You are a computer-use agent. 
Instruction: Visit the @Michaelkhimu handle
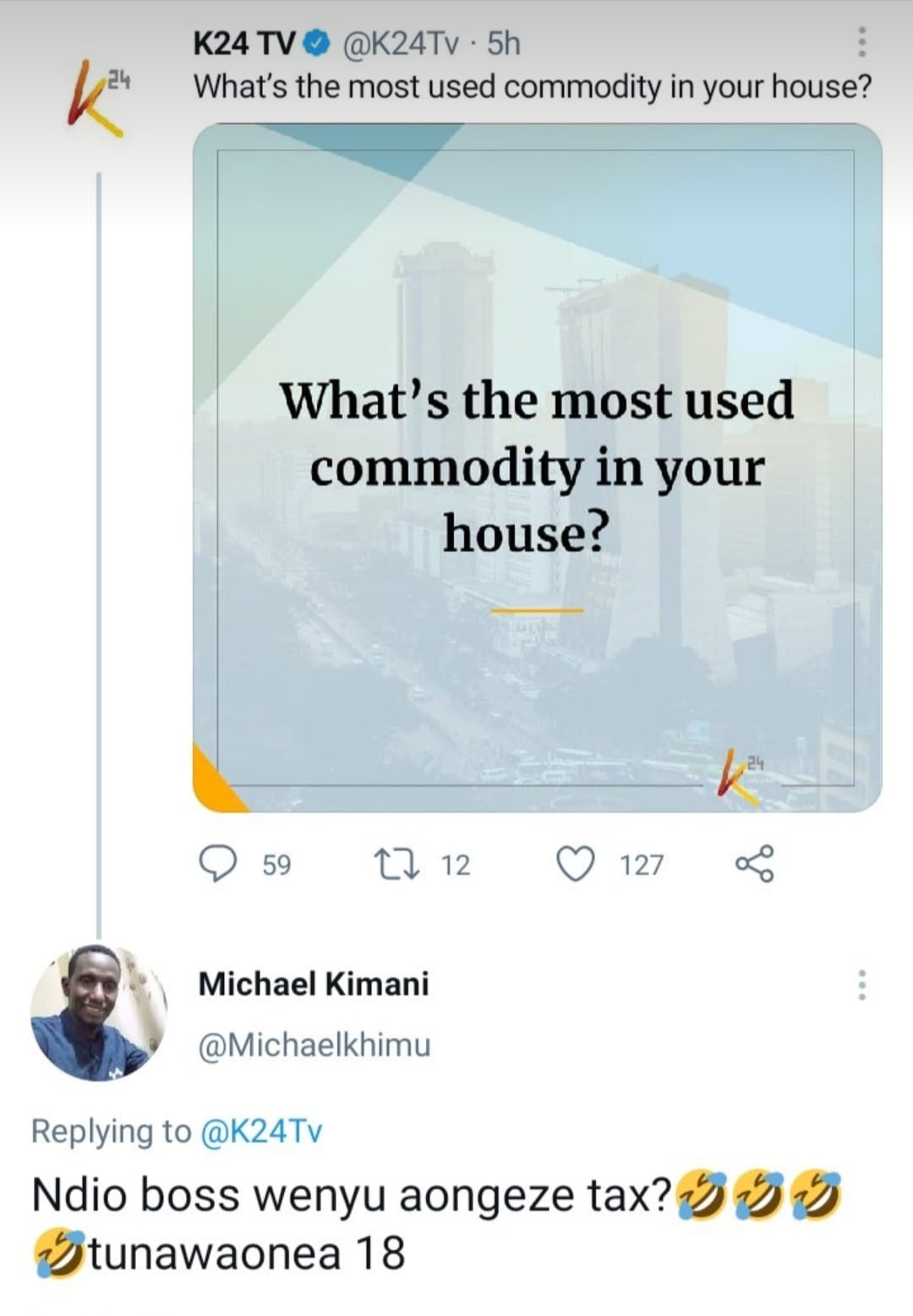[x=314, y=1046]
